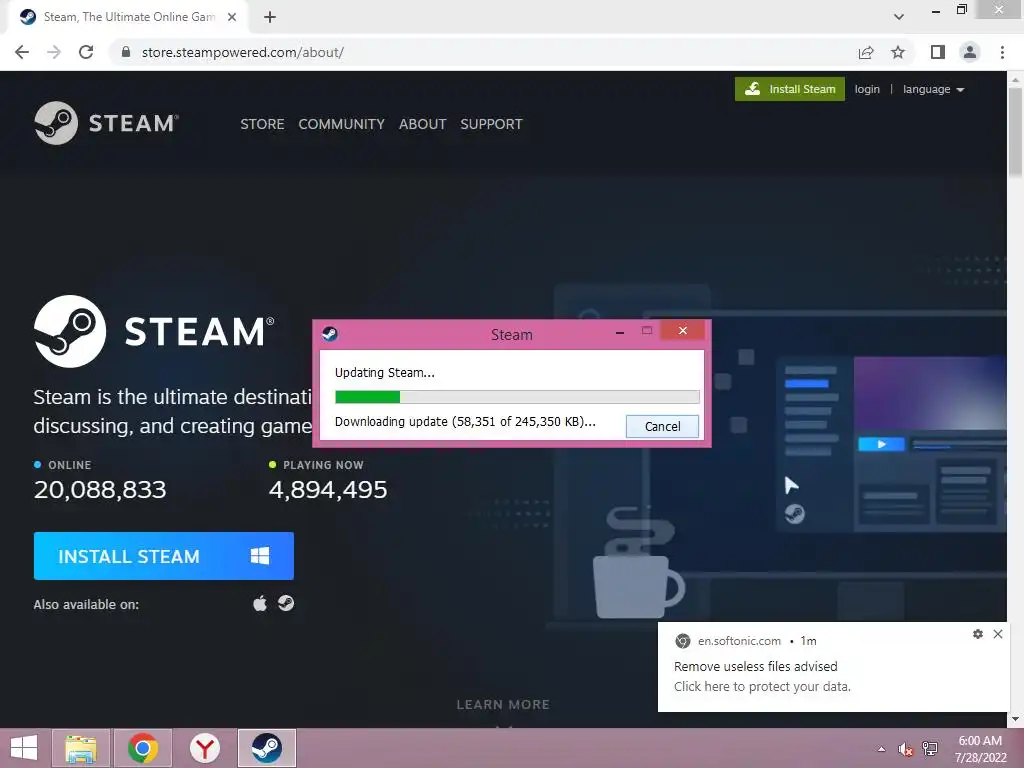
Task: Cancel the Steam update download
Action: pyautogui.click(x=662, y=426)
